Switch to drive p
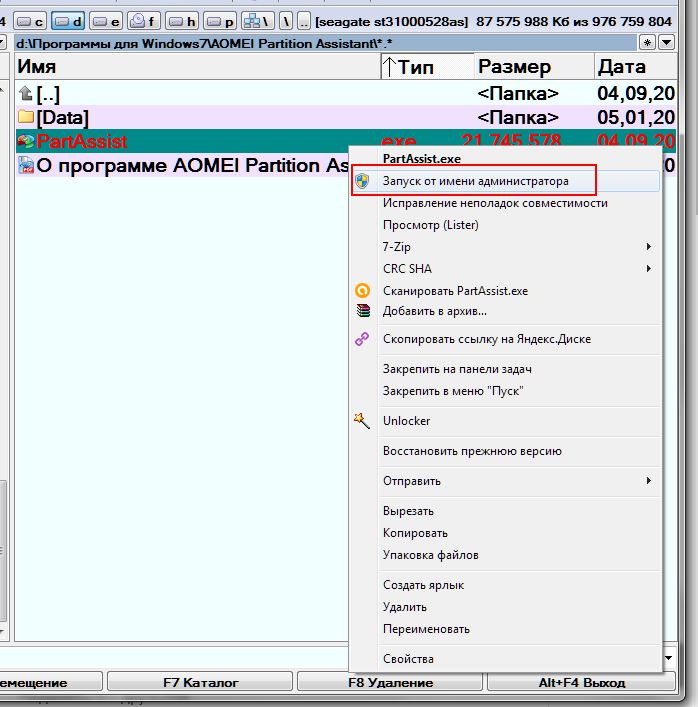Screen dimensions: 698x707 point(220,21)
